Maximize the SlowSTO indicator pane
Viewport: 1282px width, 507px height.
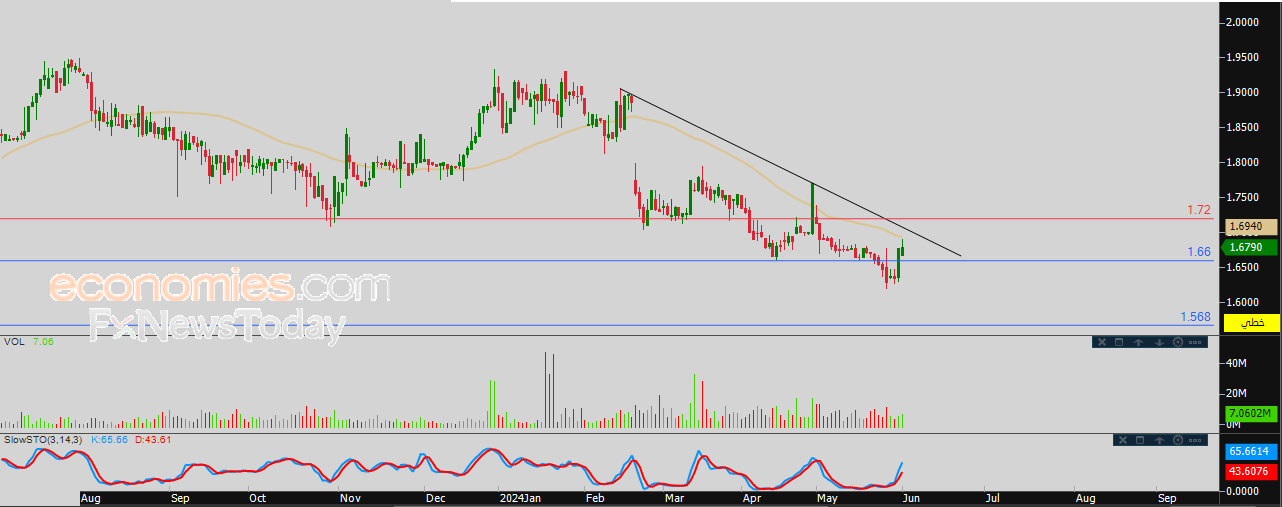[x=1140, y=440]
